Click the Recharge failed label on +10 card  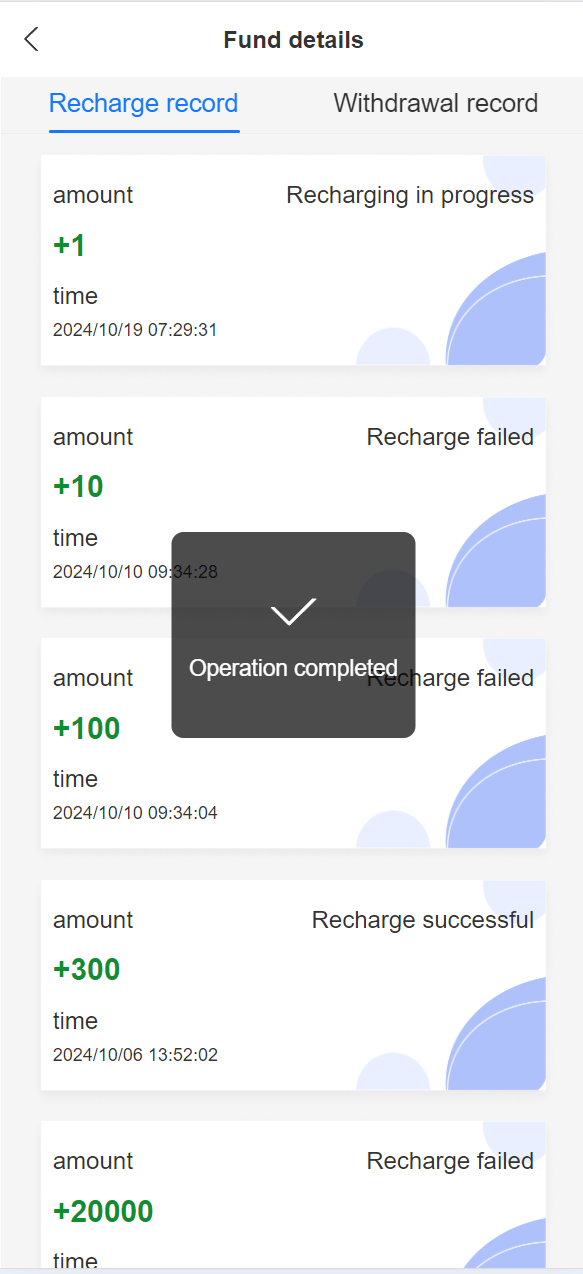(x=450, y=437)
